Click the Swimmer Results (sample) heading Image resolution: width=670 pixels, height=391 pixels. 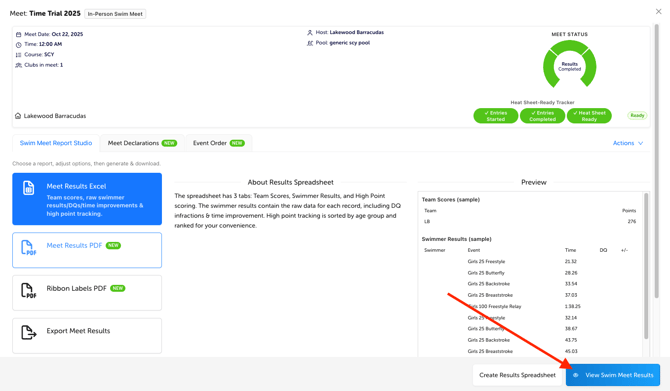pos(456,239)
